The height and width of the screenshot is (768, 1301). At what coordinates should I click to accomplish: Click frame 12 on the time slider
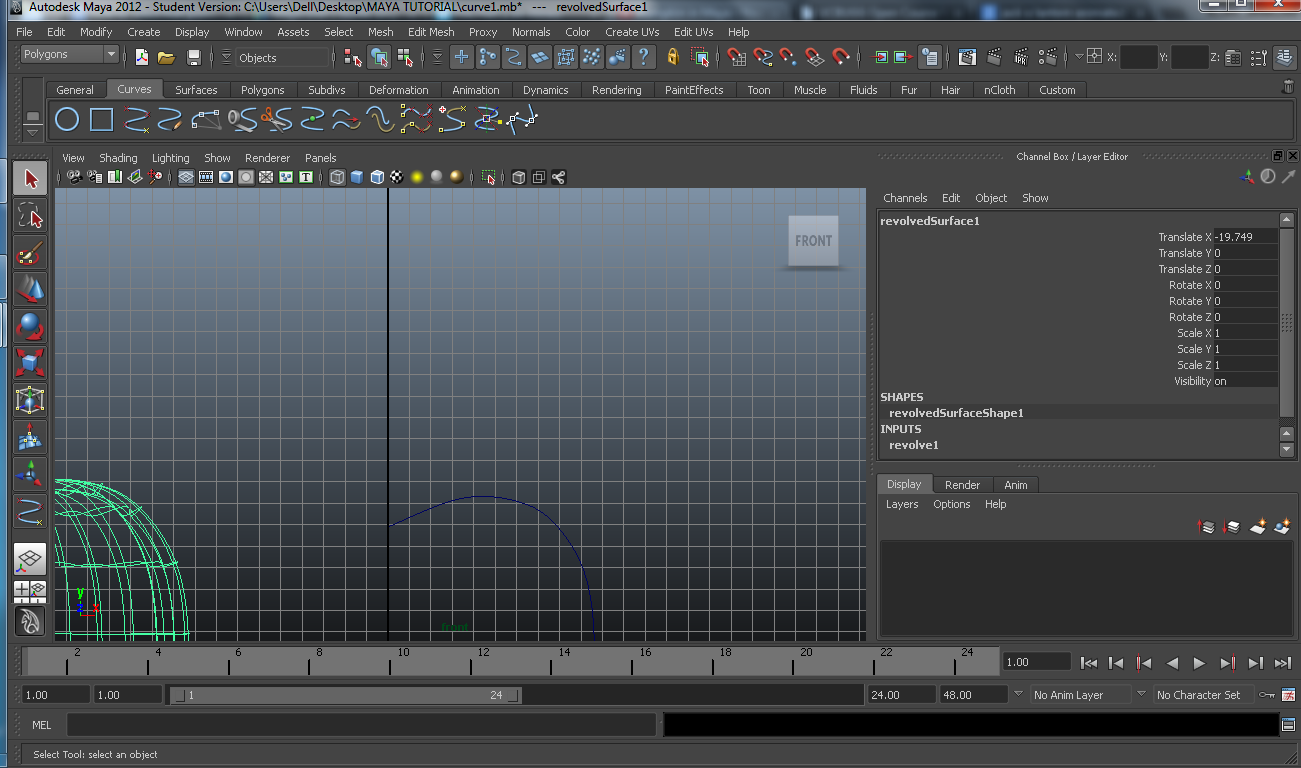pyautogui.click(x=483, y=660)
